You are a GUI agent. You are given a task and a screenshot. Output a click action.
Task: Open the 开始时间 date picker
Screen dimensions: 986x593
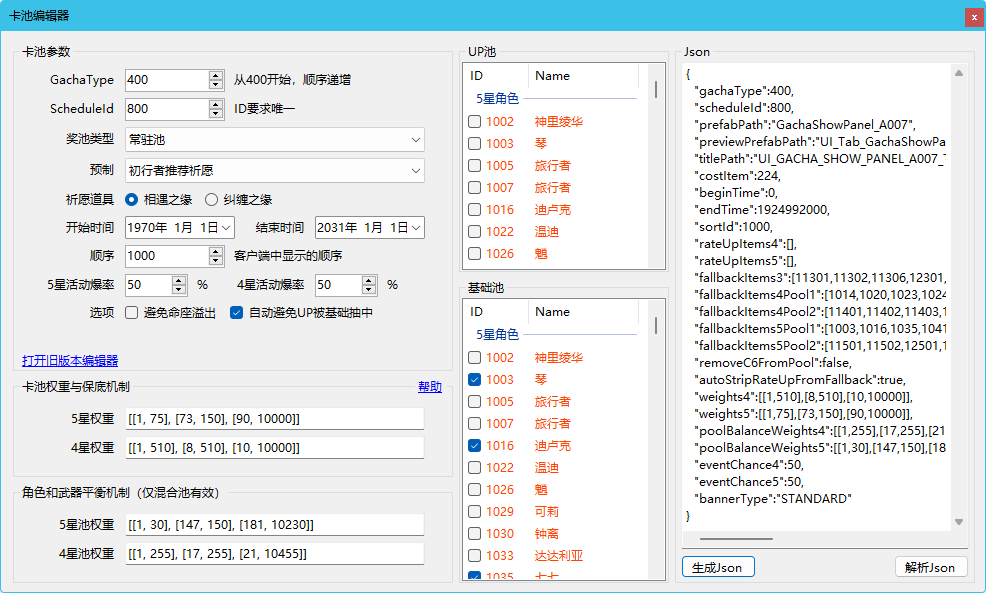point(226,228)
